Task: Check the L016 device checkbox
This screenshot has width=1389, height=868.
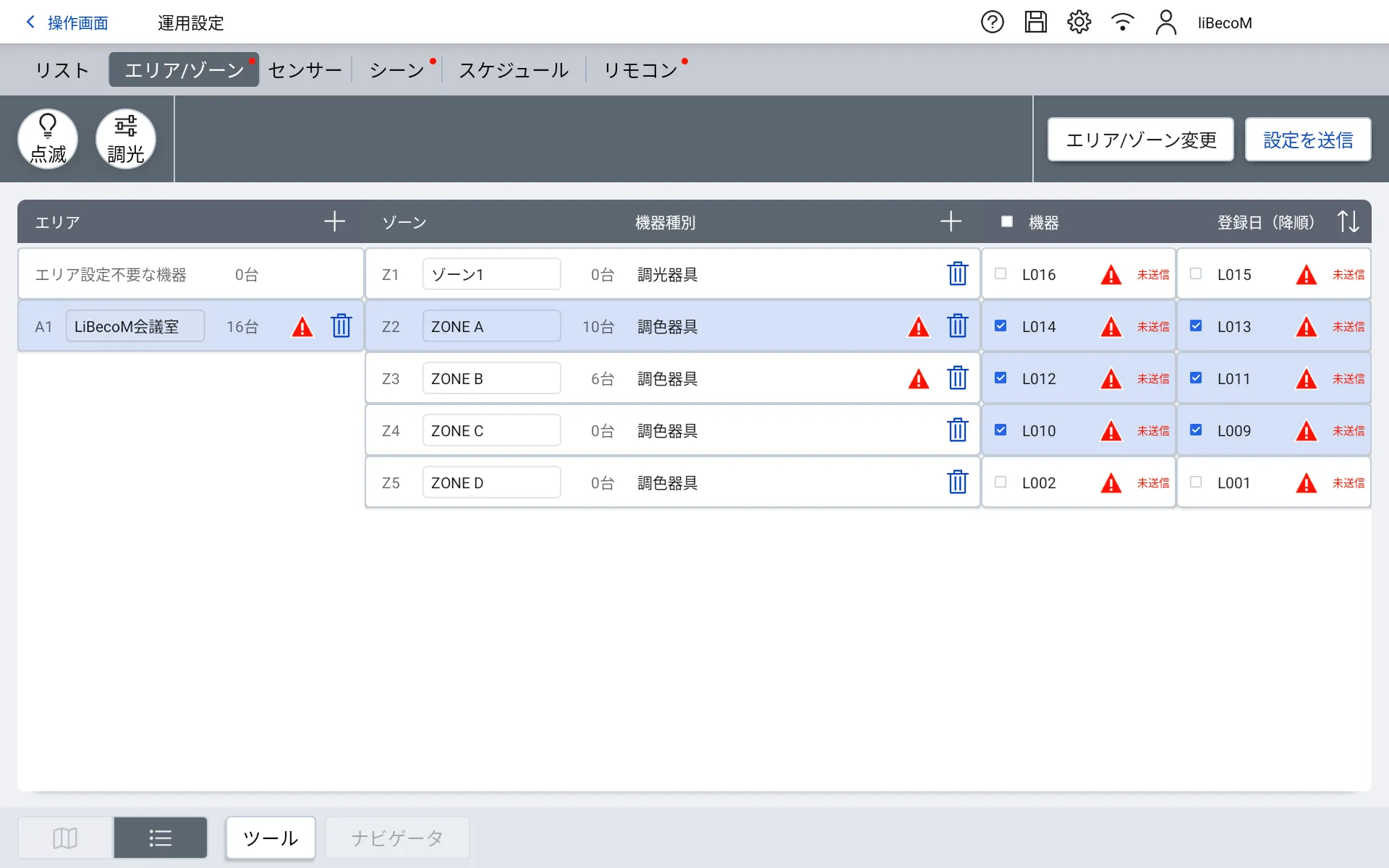Action: (1001, 274)
